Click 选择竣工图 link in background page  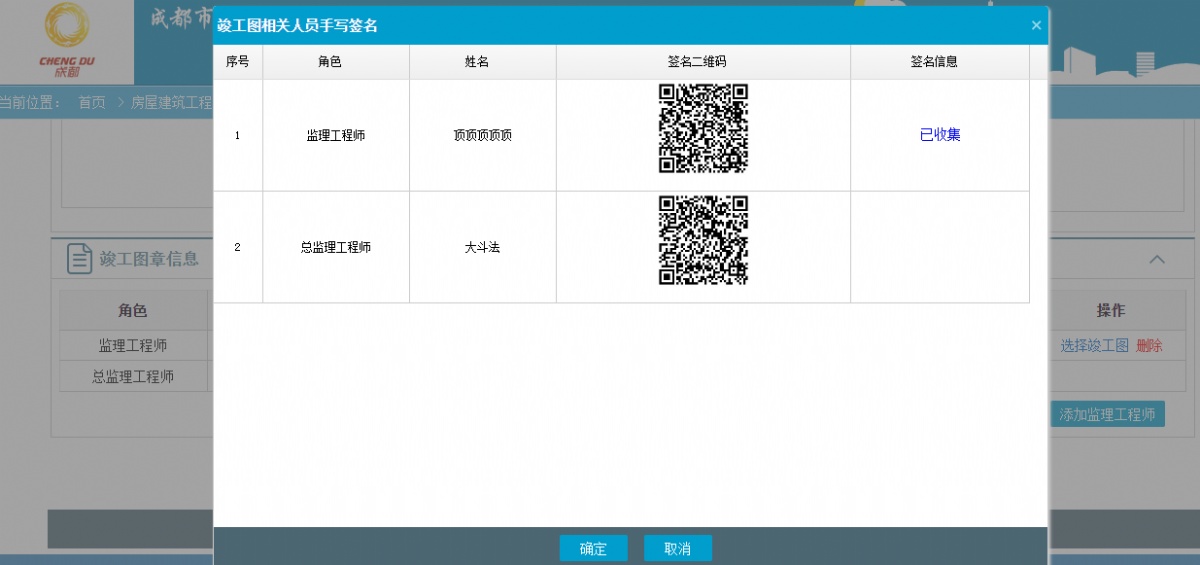pyautogui.click(x=1095, y=345)
